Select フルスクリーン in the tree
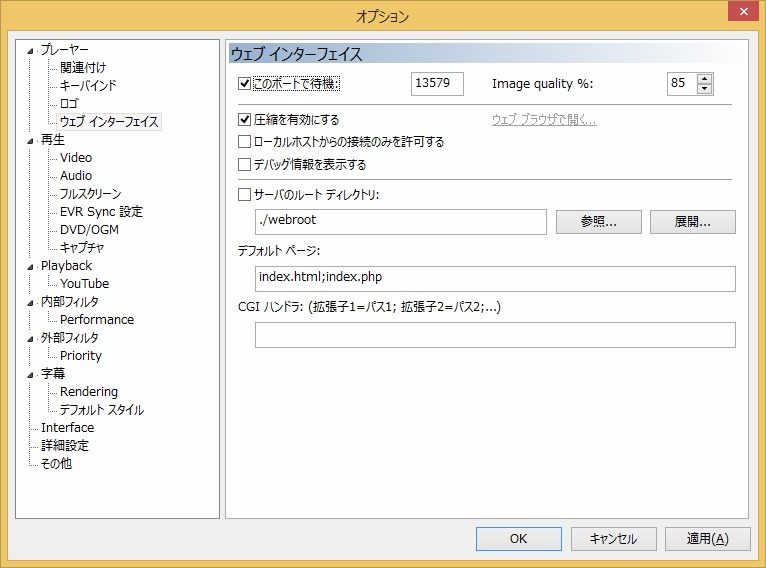 (90, 194)
